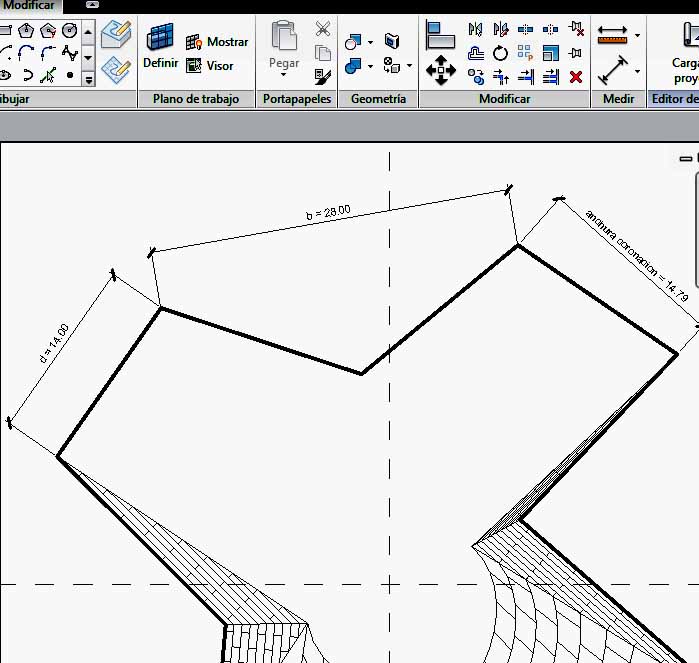Viewport: 699px width, 663px height.
Task: Click the Cut scissors icon
Action: [x=322, y=29]
